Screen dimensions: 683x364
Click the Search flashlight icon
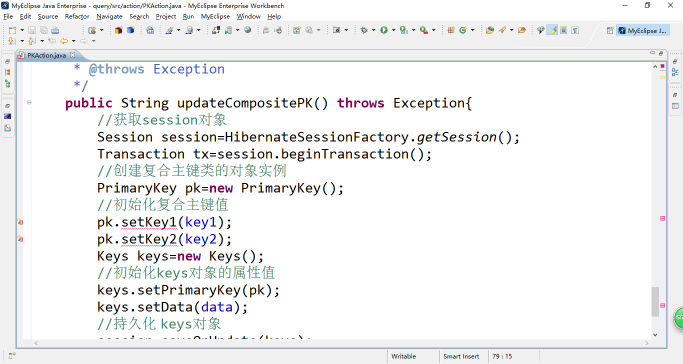point(502,30)
